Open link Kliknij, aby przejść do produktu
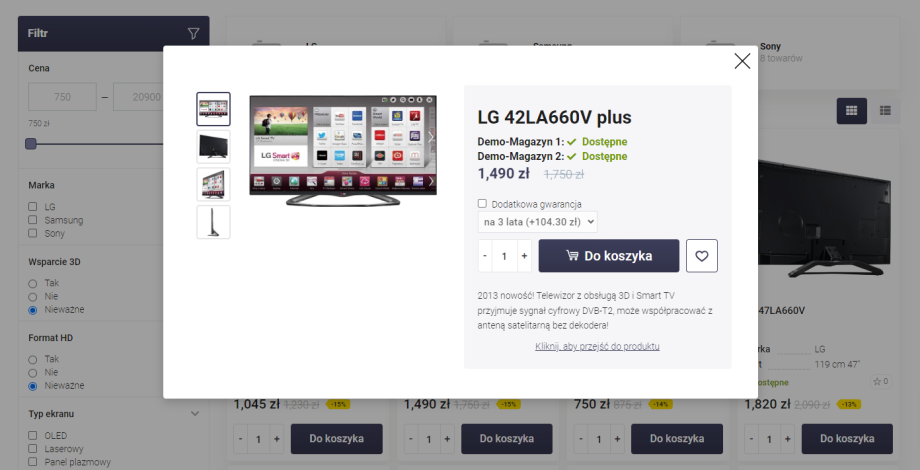 pyautogui.click(x=597, y=346)
